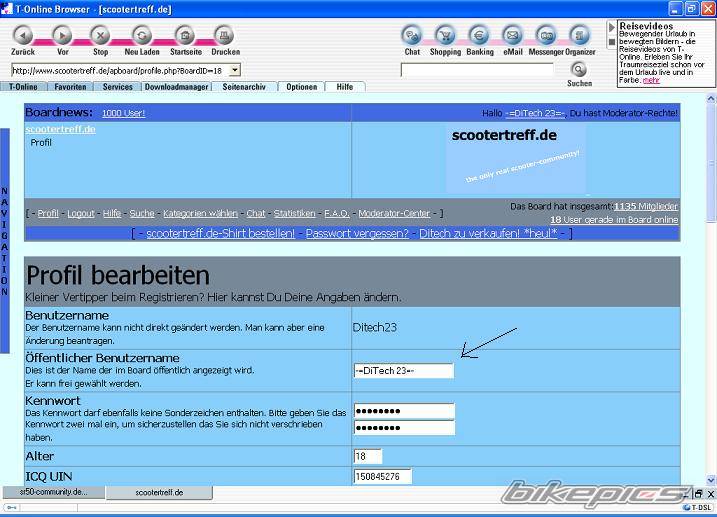Go to Startseite home icon
Viewport: 717px width, 517px height.
point(185,35)
